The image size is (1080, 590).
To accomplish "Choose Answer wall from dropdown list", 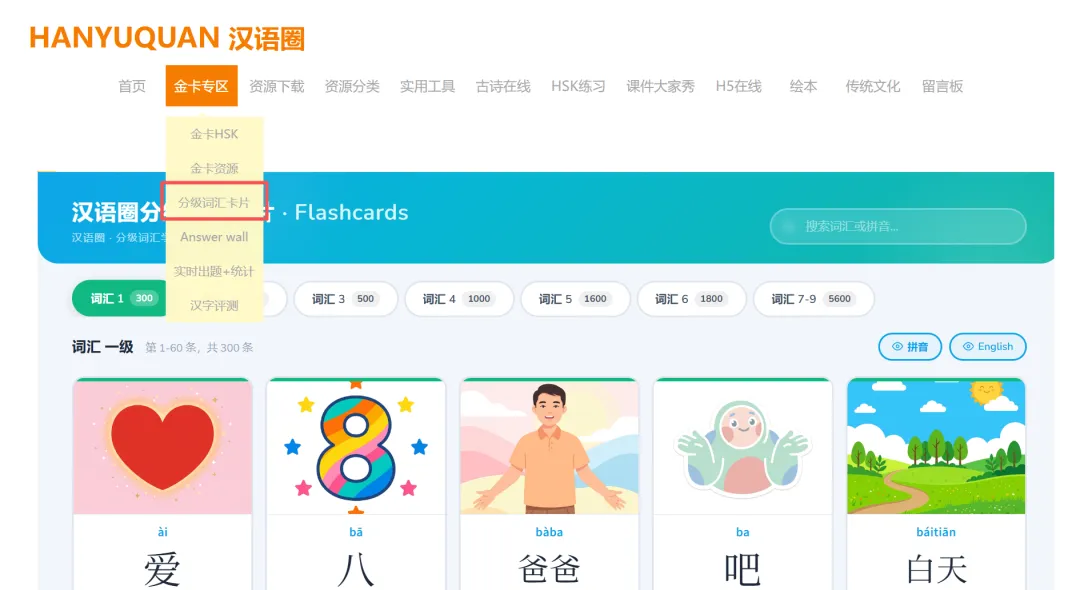I will tap(214, 237).
